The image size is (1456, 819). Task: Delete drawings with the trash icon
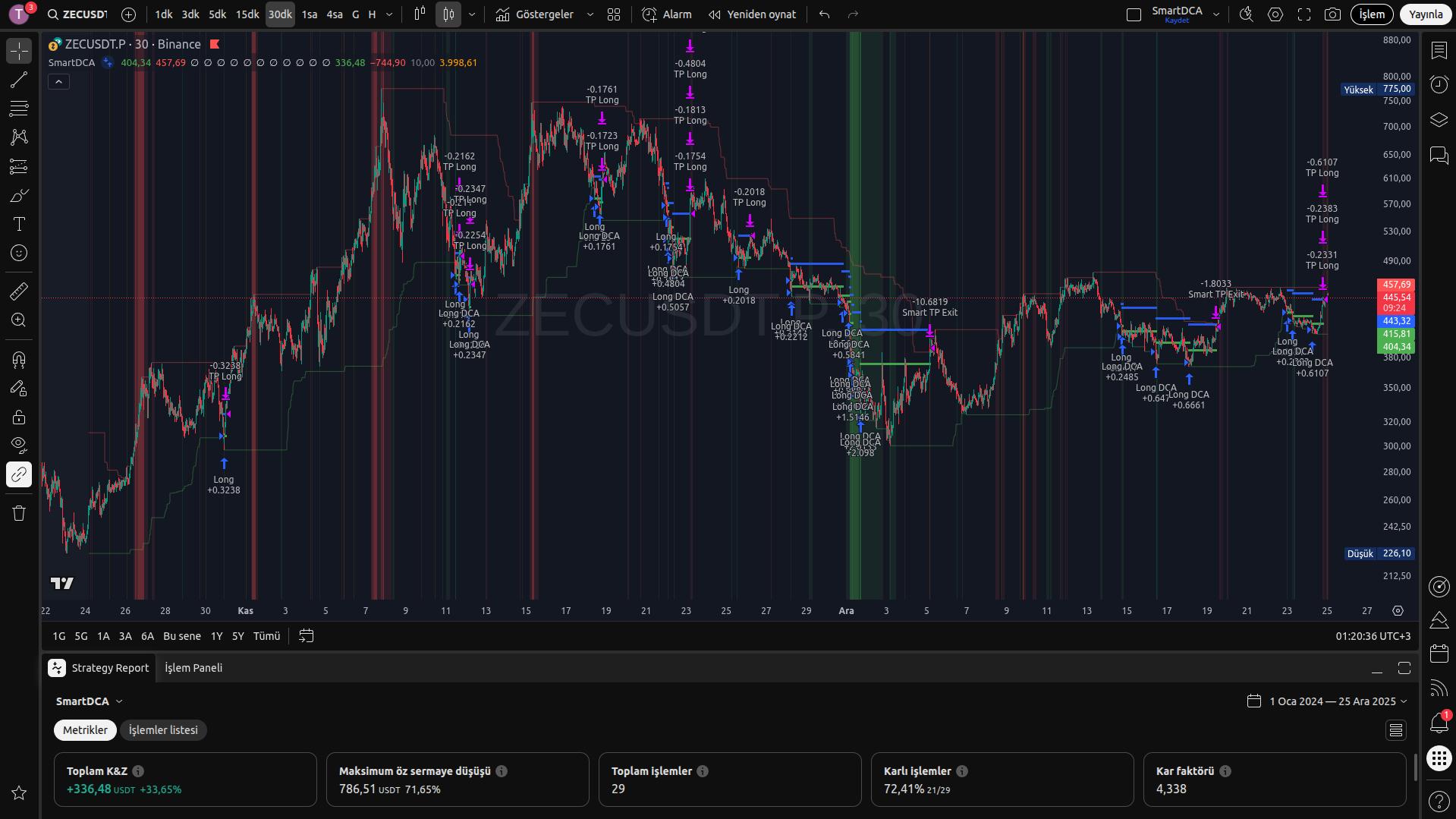[19, 513]
